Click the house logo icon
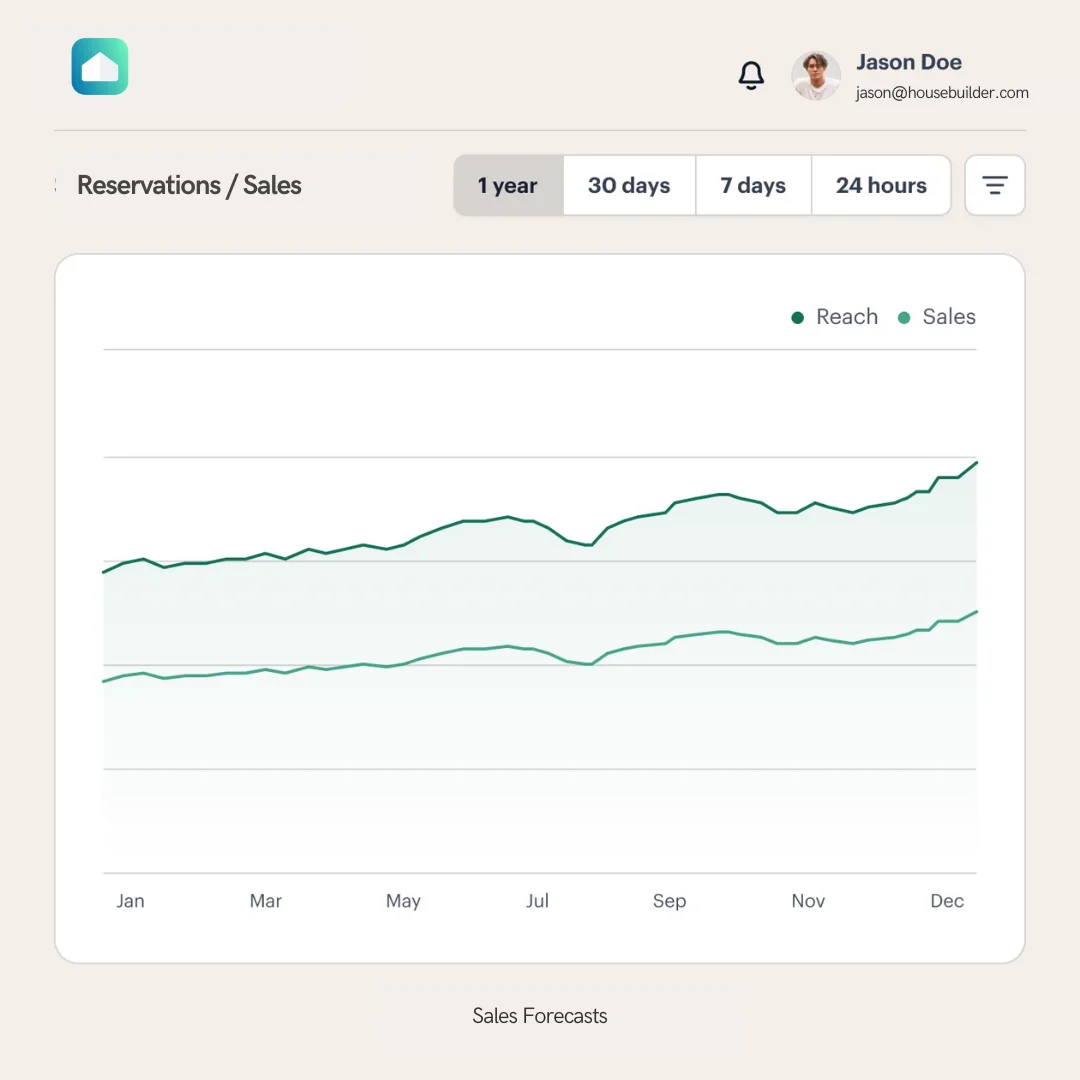This screenshot has width=1080, height=1080. (100, 67)
